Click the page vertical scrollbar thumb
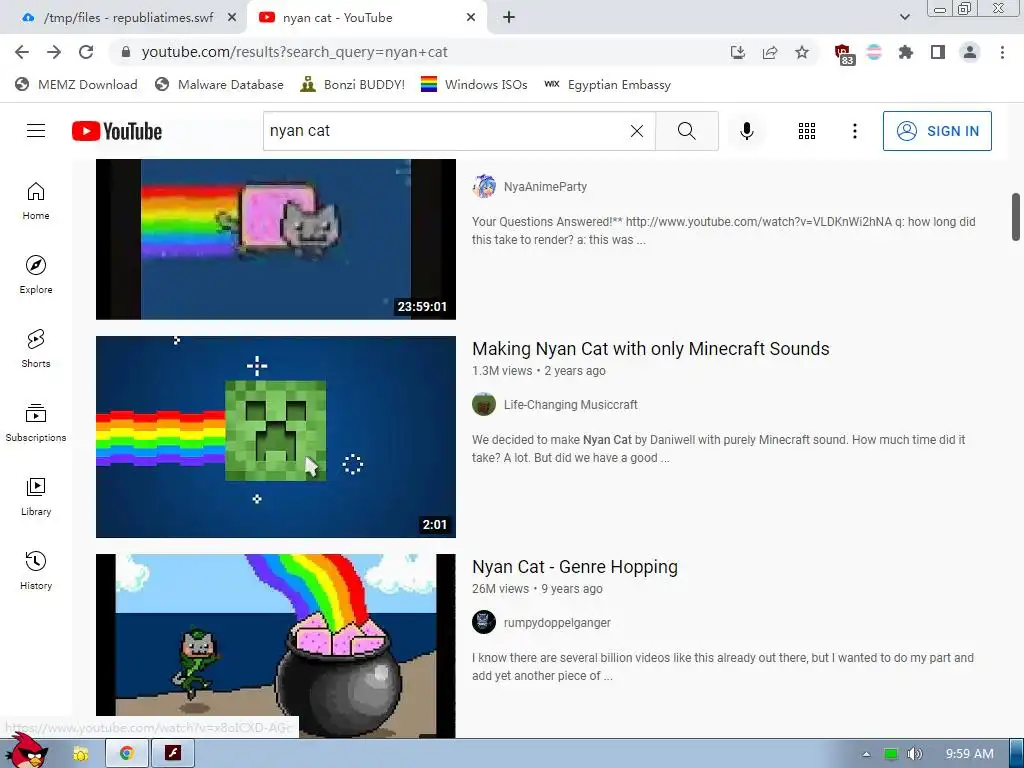 [1016, 217]
